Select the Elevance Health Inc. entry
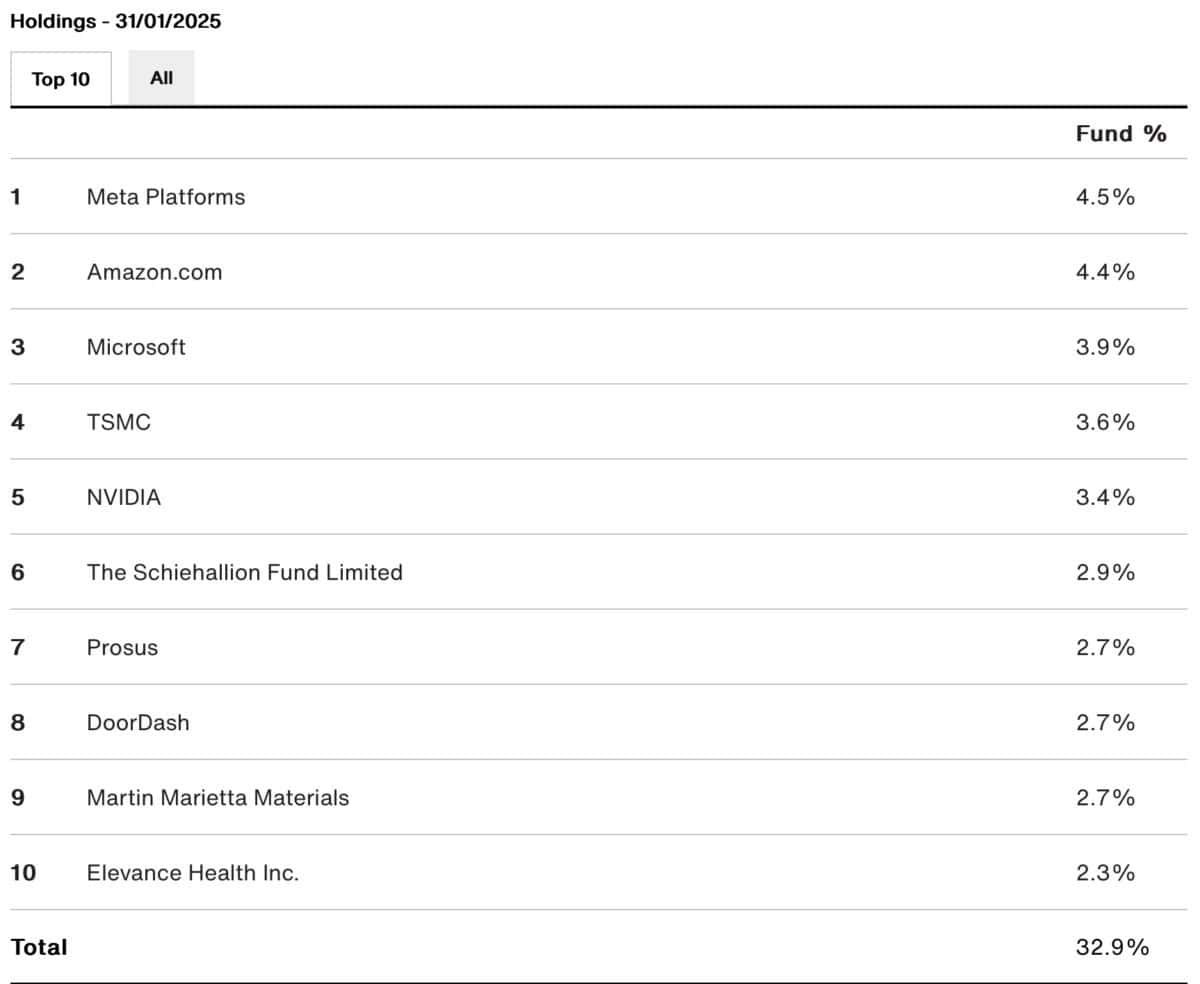The image size is (1200, 984). click(193, 872)
